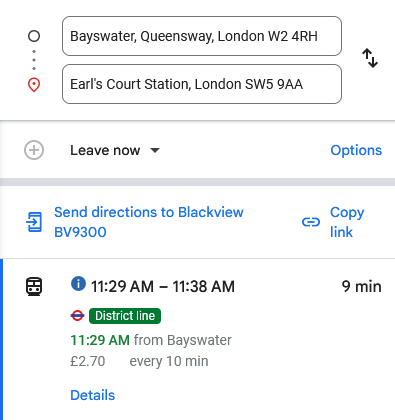Edit the Bayswater starting point field
Viewport: 395px width, 420px height.
tap(202, 36)
